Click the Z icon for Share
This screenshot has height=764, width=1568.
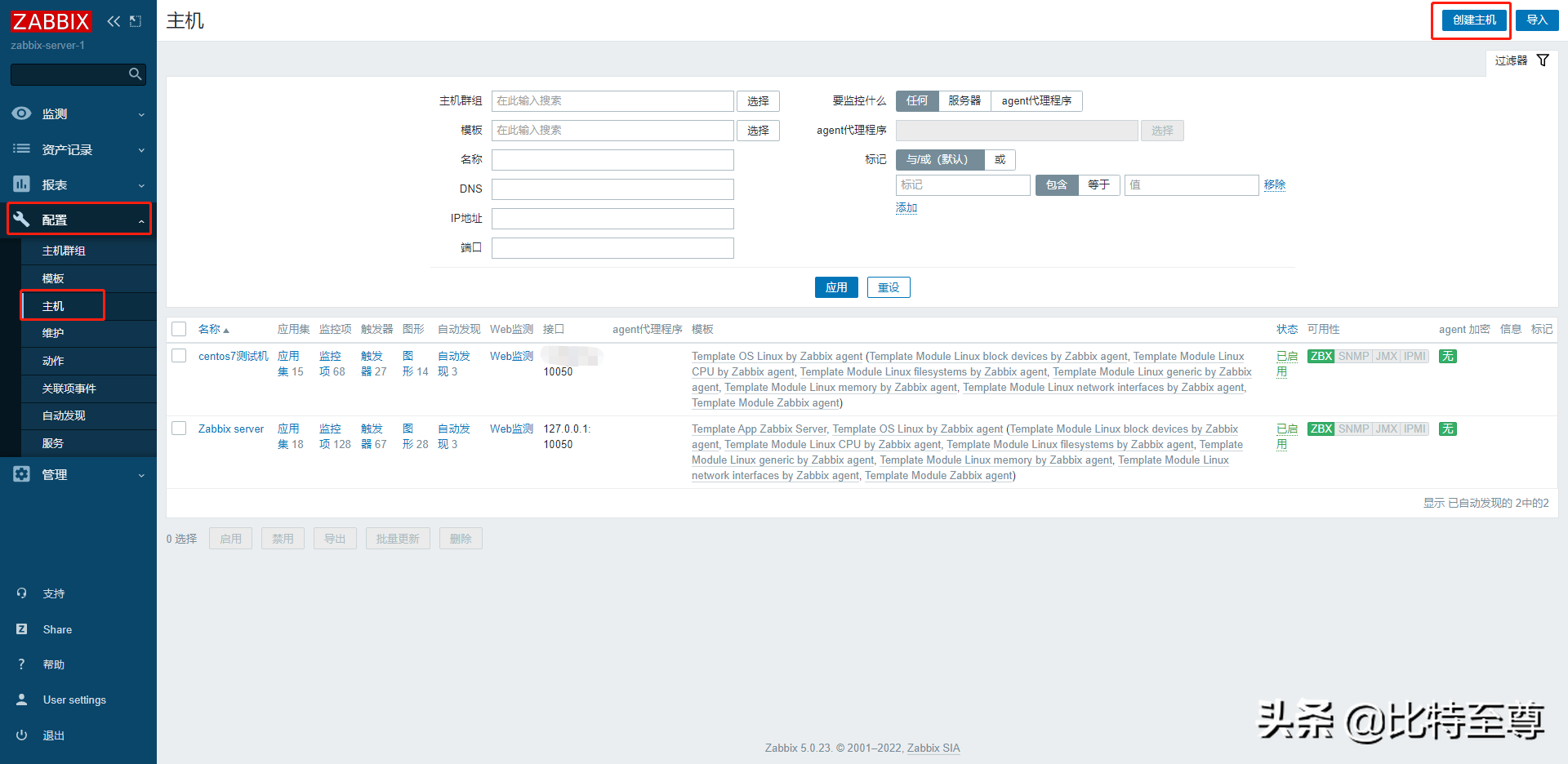pos(22,629)
